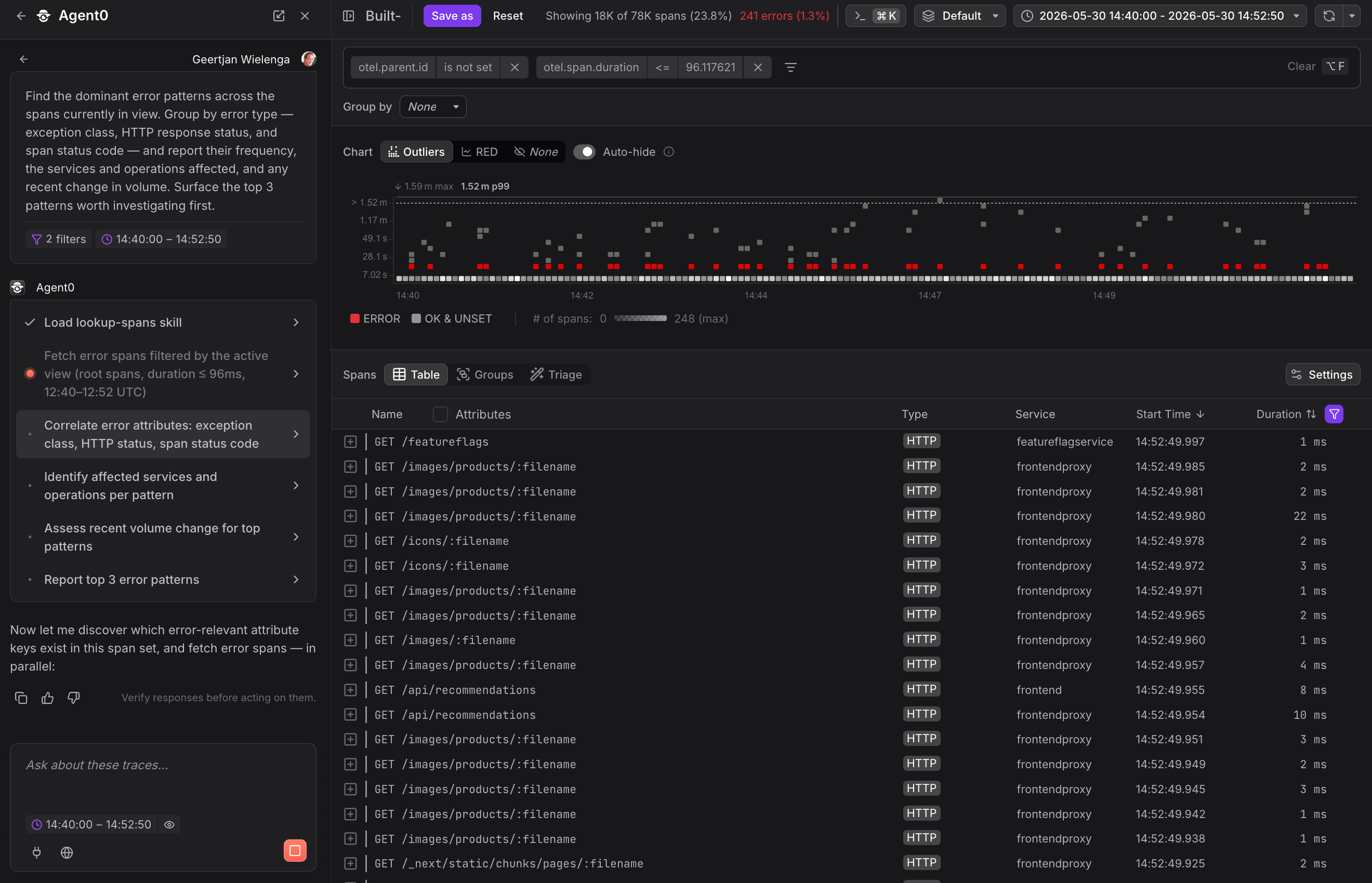Open the spans Settings button
This screenshot has height=883, width=1372.
click(x=1322, y=374)
